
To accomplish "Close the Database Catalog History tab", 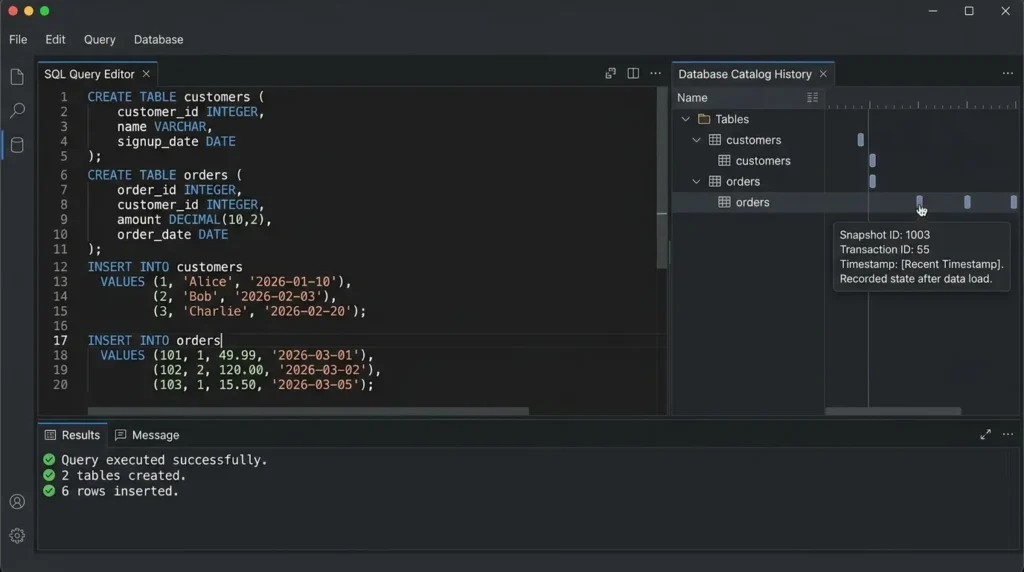I will click(x=823, y=74).
